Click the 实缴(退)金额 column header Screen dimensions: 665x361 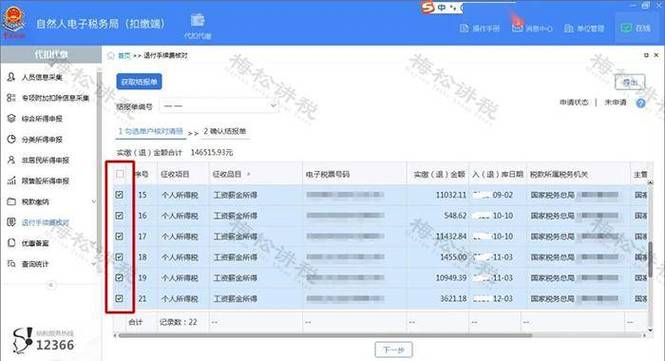439,174
